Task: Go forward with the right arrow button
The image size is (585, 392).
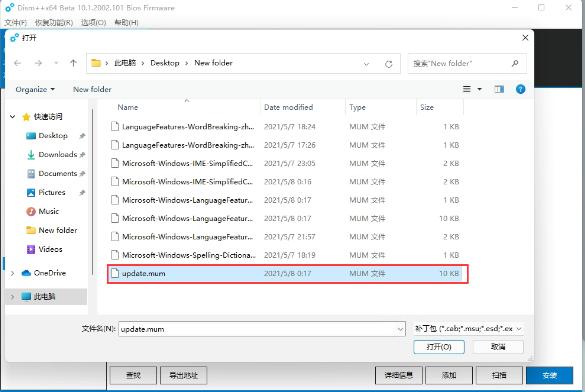Action: (38, 63)
